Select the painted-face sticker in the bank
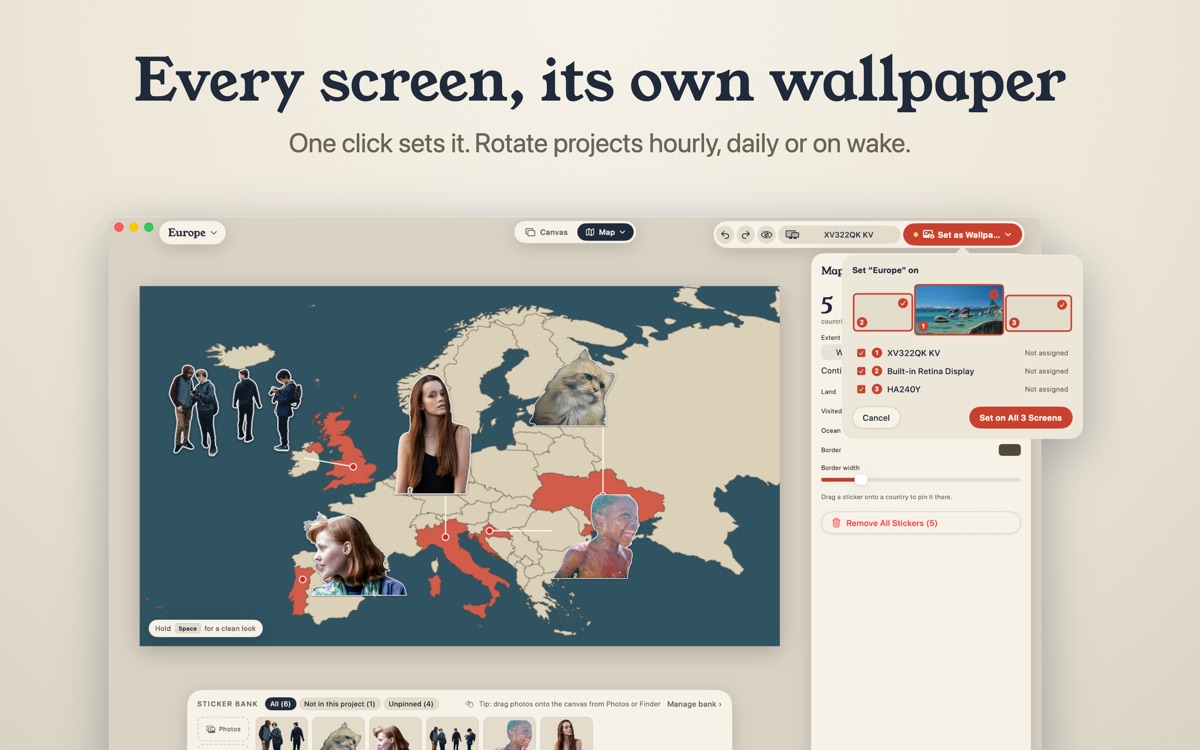This screenshot has height=750, width=1200. point(510,733)
